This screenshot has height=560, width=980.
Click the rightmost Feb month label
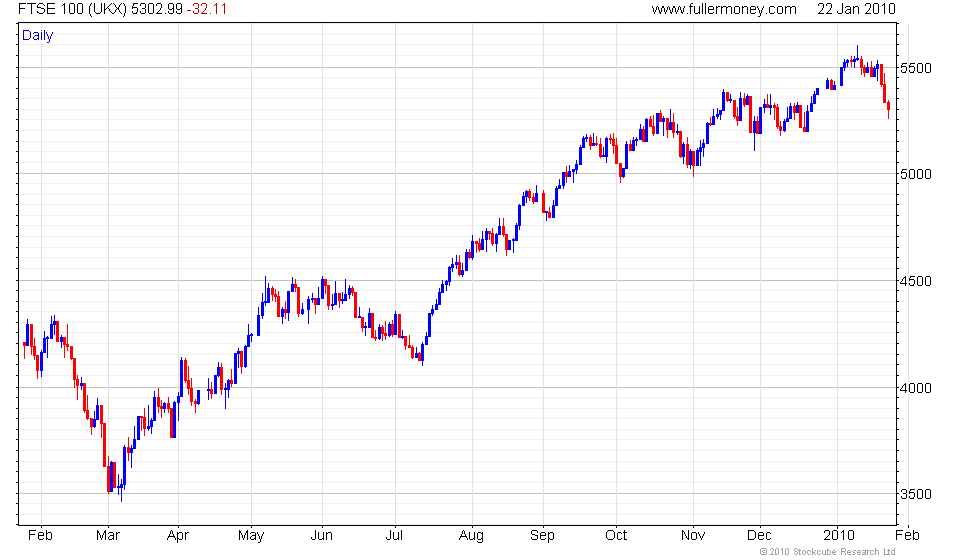907,536
